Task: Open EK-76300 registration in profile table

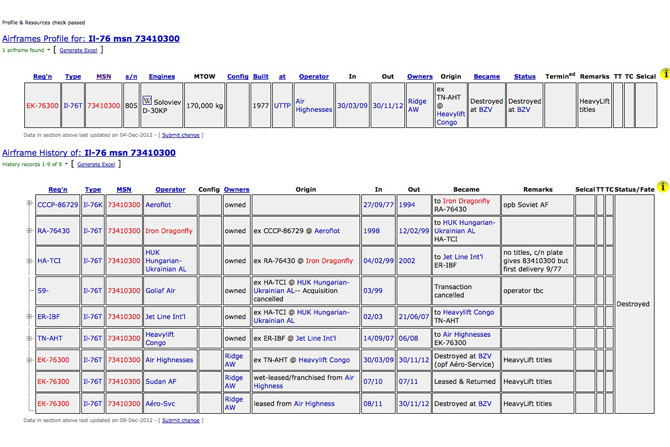Action: coord(42,106)
